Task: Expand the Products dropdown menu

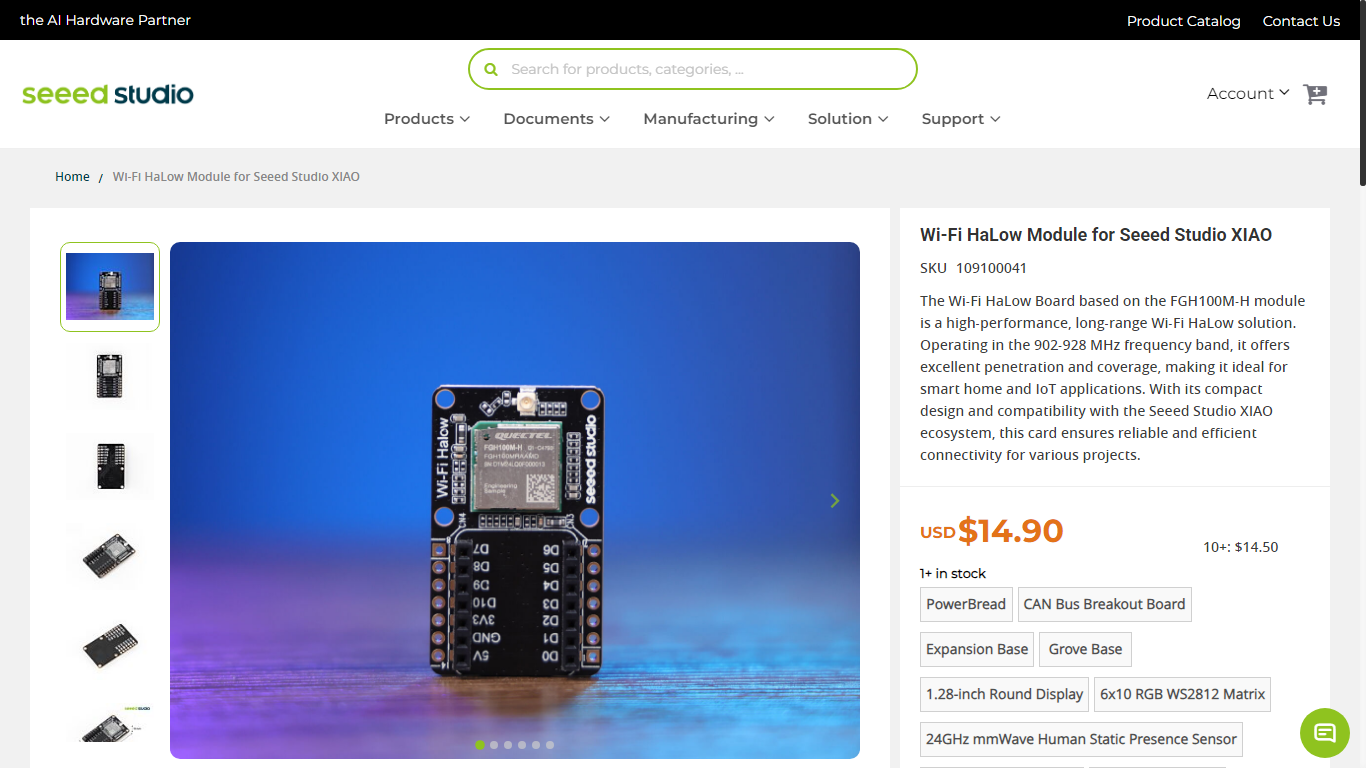Action: click(427, 119)
